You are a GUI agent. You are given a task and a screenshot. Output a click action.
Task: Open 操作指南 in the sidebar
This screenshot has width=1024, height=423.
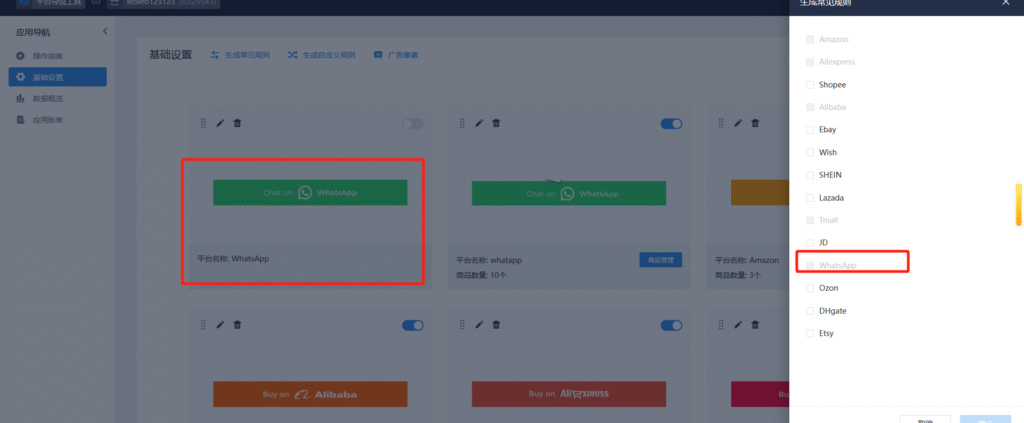tap(48, 55)
